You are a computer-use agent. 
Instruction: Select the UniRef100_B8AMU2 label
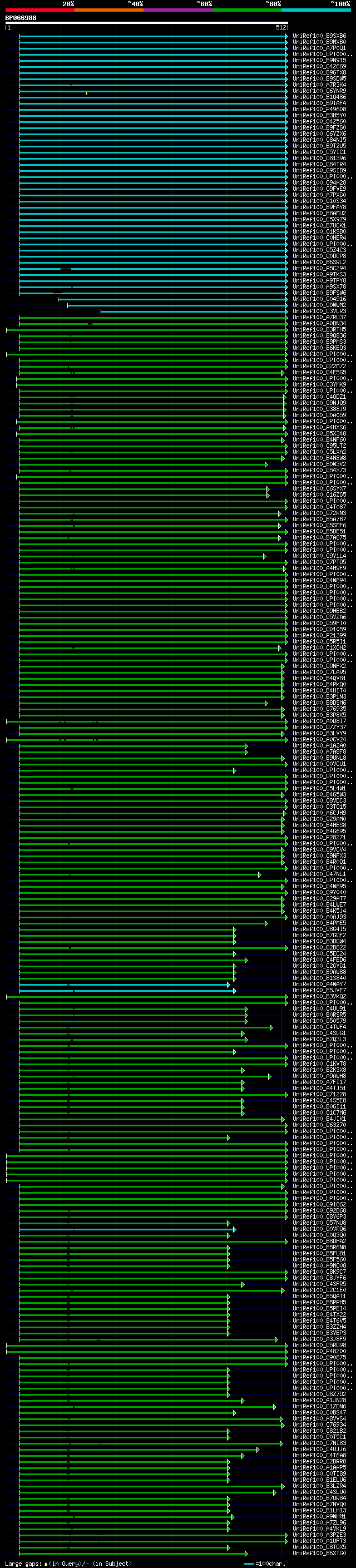pos(319,213)
